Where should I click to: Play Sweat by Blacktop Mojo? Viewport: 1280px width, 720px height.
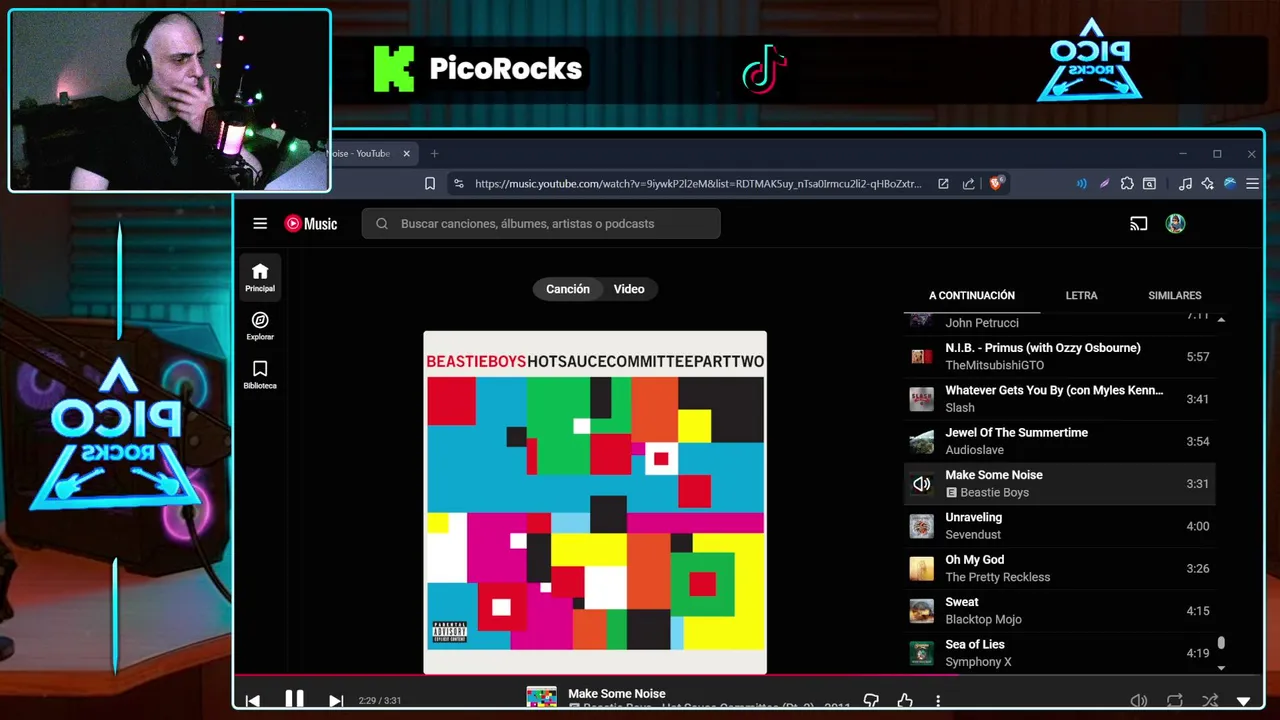(x=1059, y=610)
